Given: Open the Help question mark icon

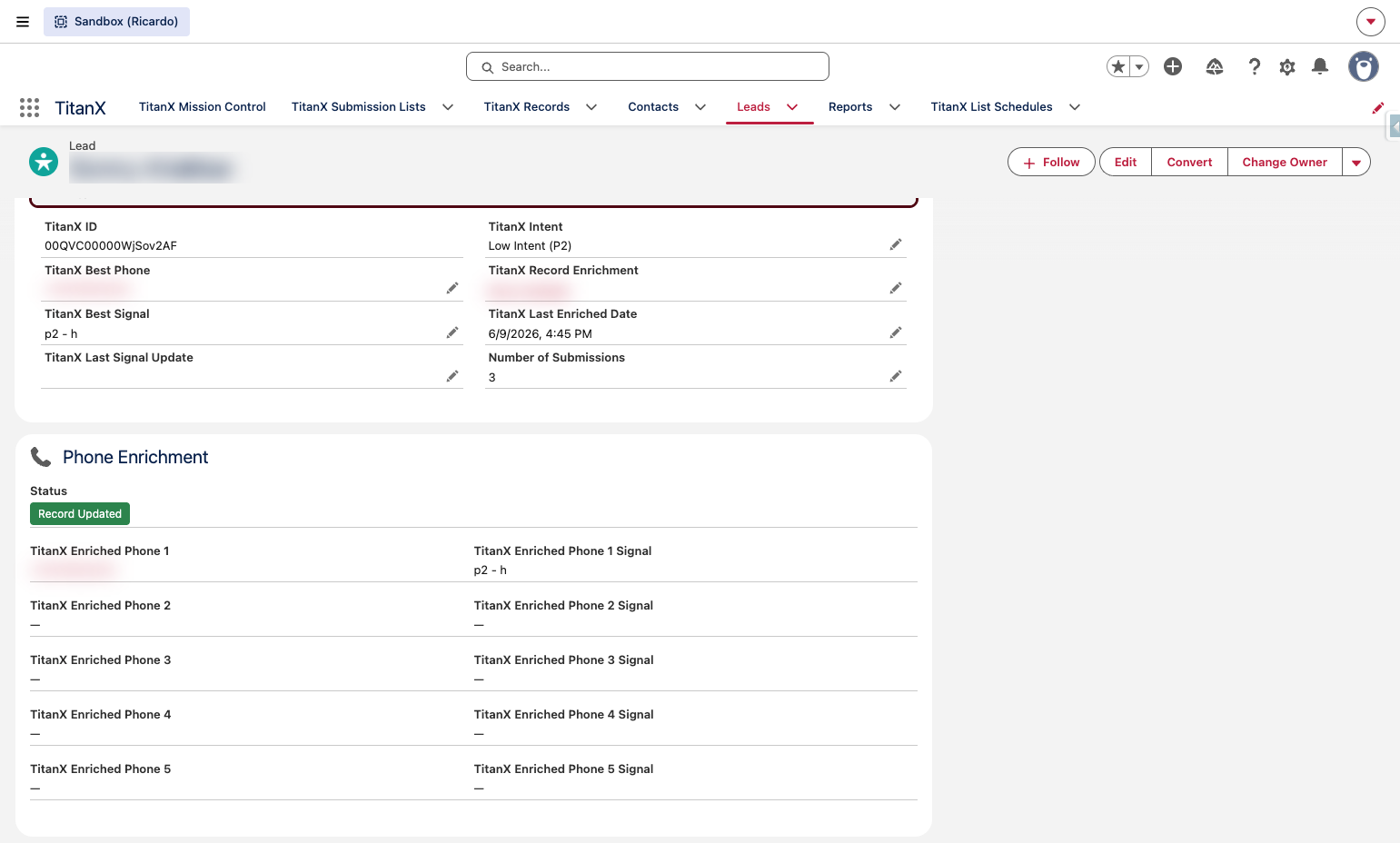Looking at the screenshot, I should click(x=1255, y=66).
